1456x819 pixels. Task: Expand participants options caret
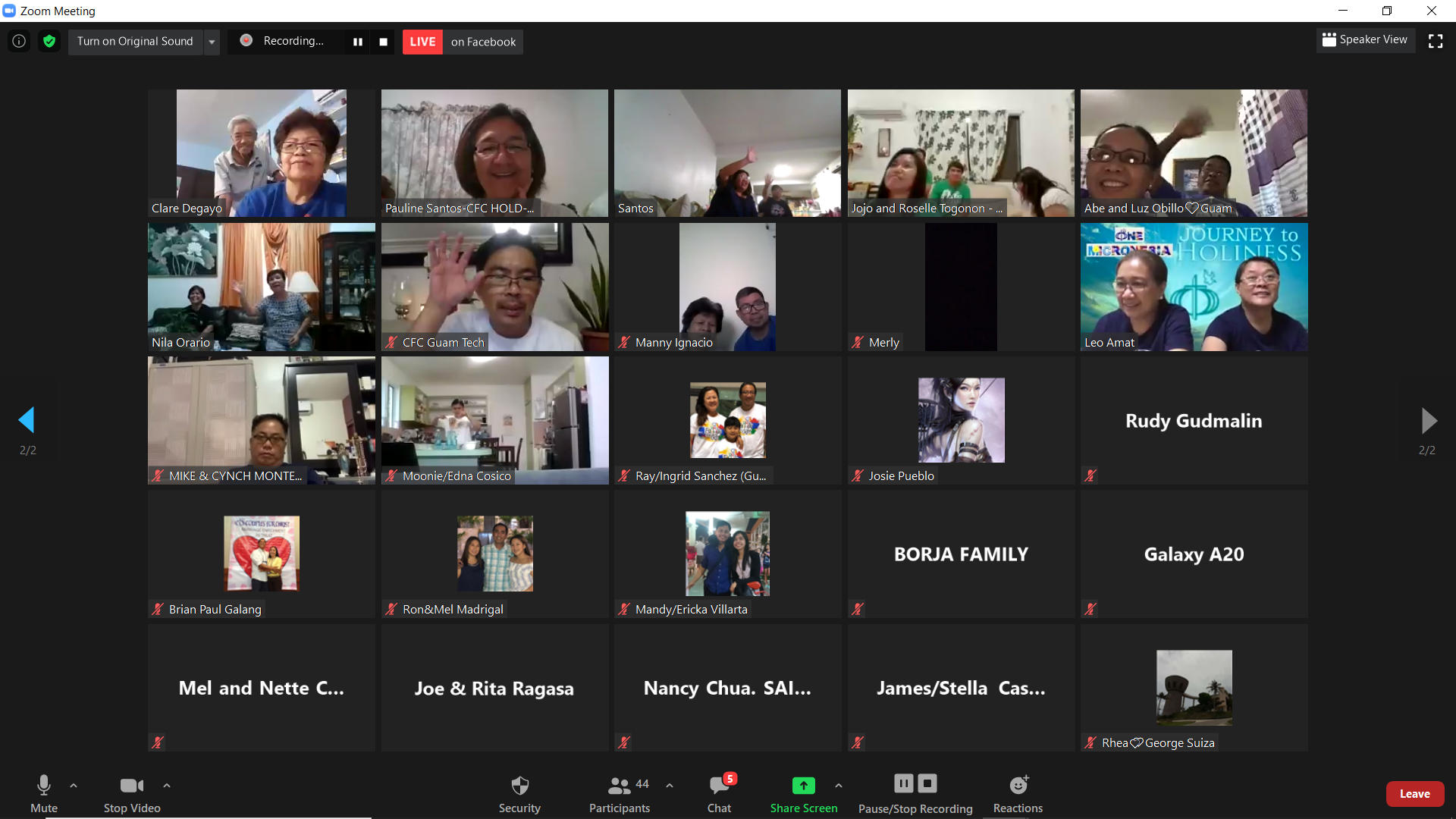click(x=670, y=786)
